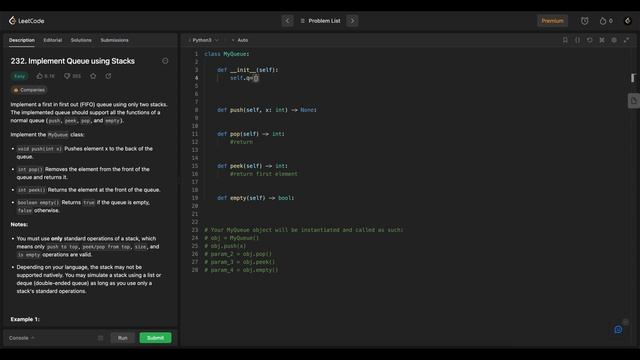Click on code line 4 self.q=[]
The width and height of the screenshot is (640, 360).
(x=244, y=78)
